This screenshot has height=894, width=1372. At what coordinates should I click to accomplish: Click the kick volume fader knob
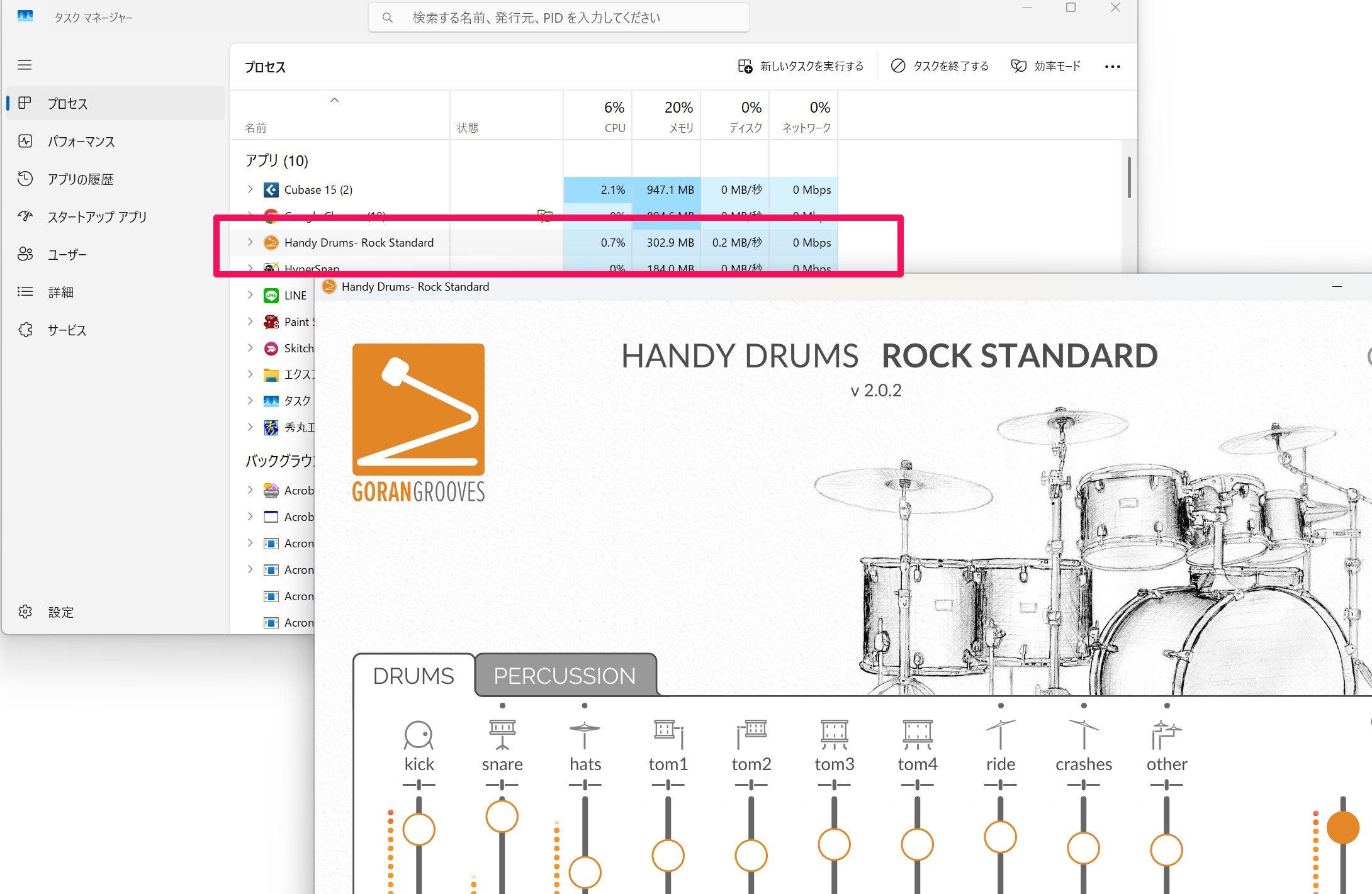point(419,829)
